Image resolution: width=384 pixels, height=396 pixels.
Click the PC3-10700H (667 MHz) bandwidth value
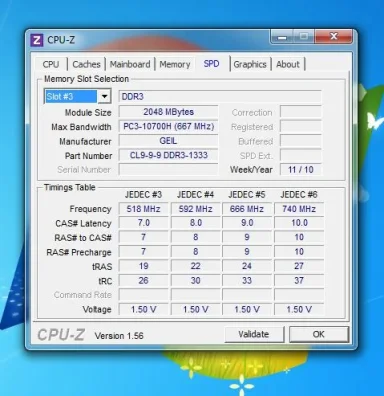(168, 127)
